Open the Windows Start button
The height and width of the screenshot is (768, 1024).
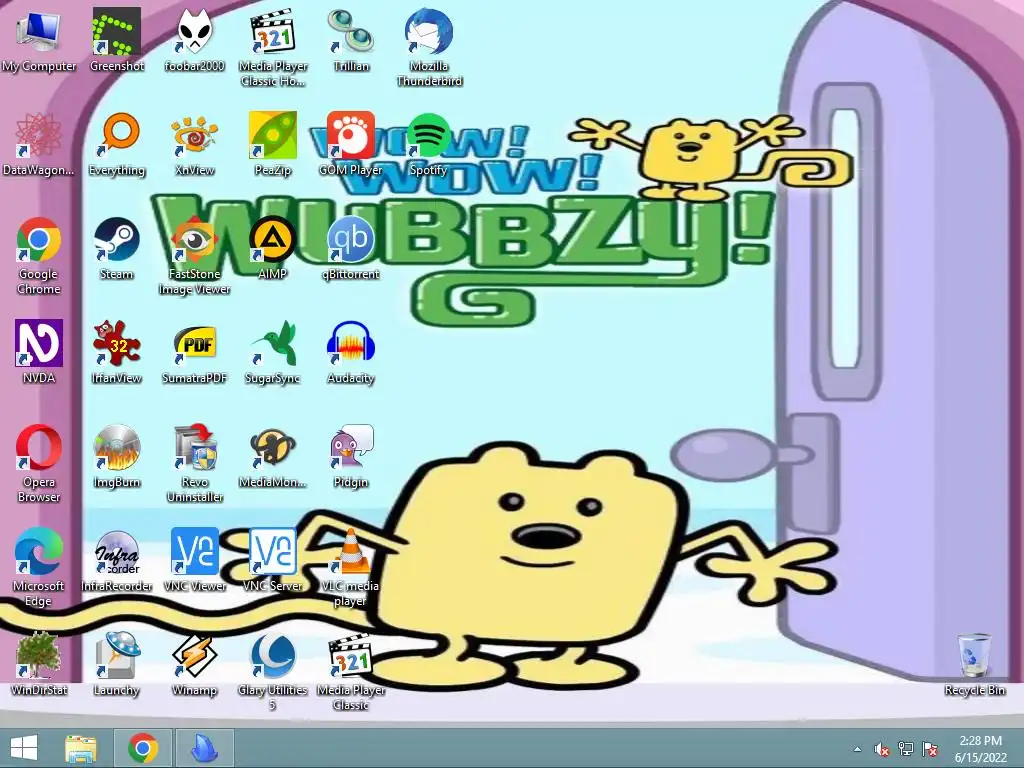(x=24, y=748)
